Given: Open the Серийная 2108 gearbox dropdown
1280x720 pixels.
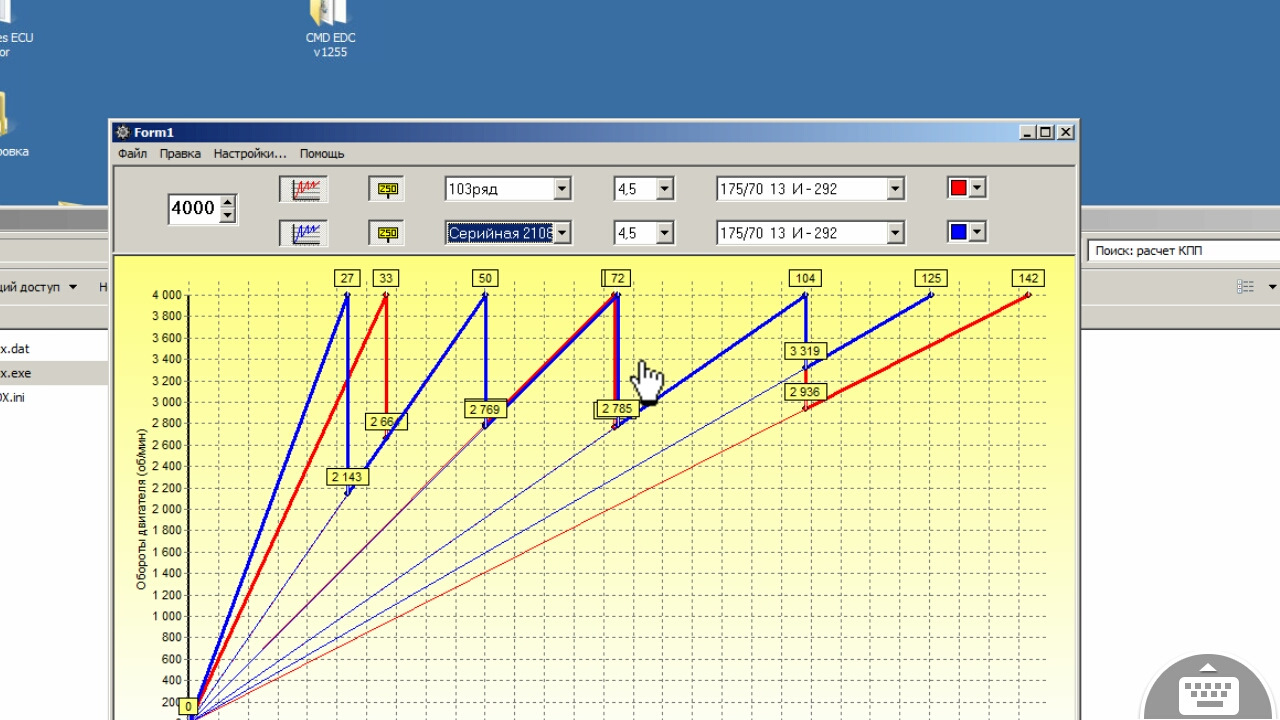Looking at the screenshot, I should pos(562,233).
